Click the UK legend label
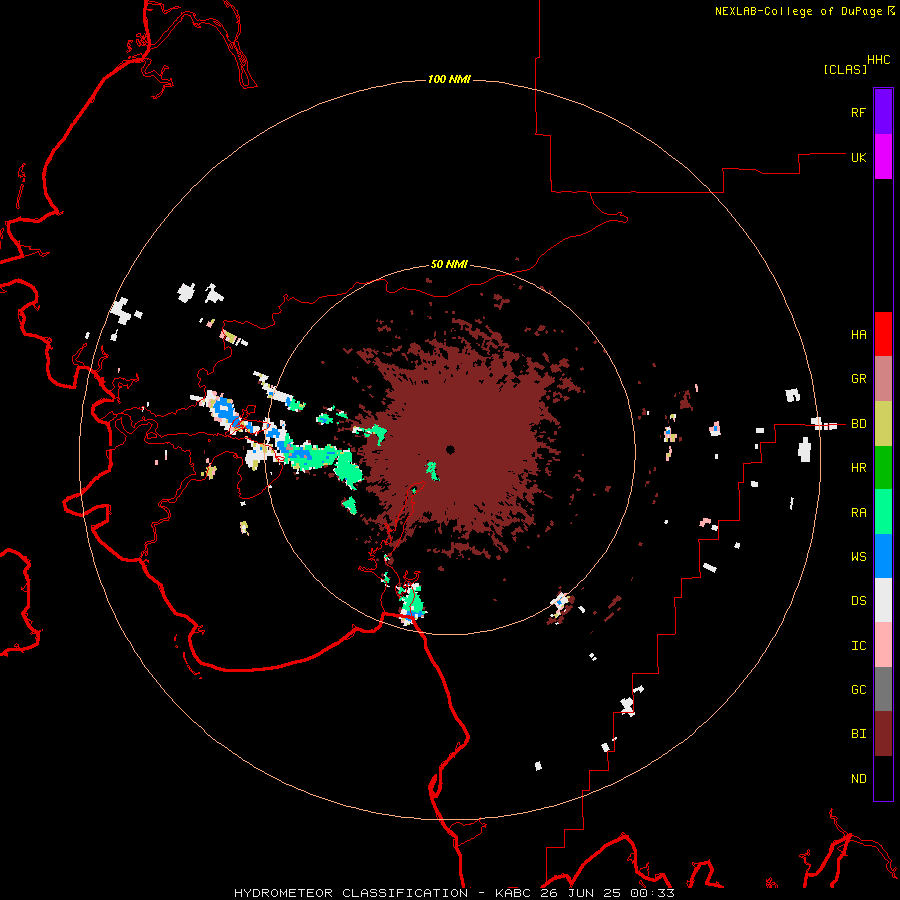Screen dimensions: 900x900 pos(858,157)
